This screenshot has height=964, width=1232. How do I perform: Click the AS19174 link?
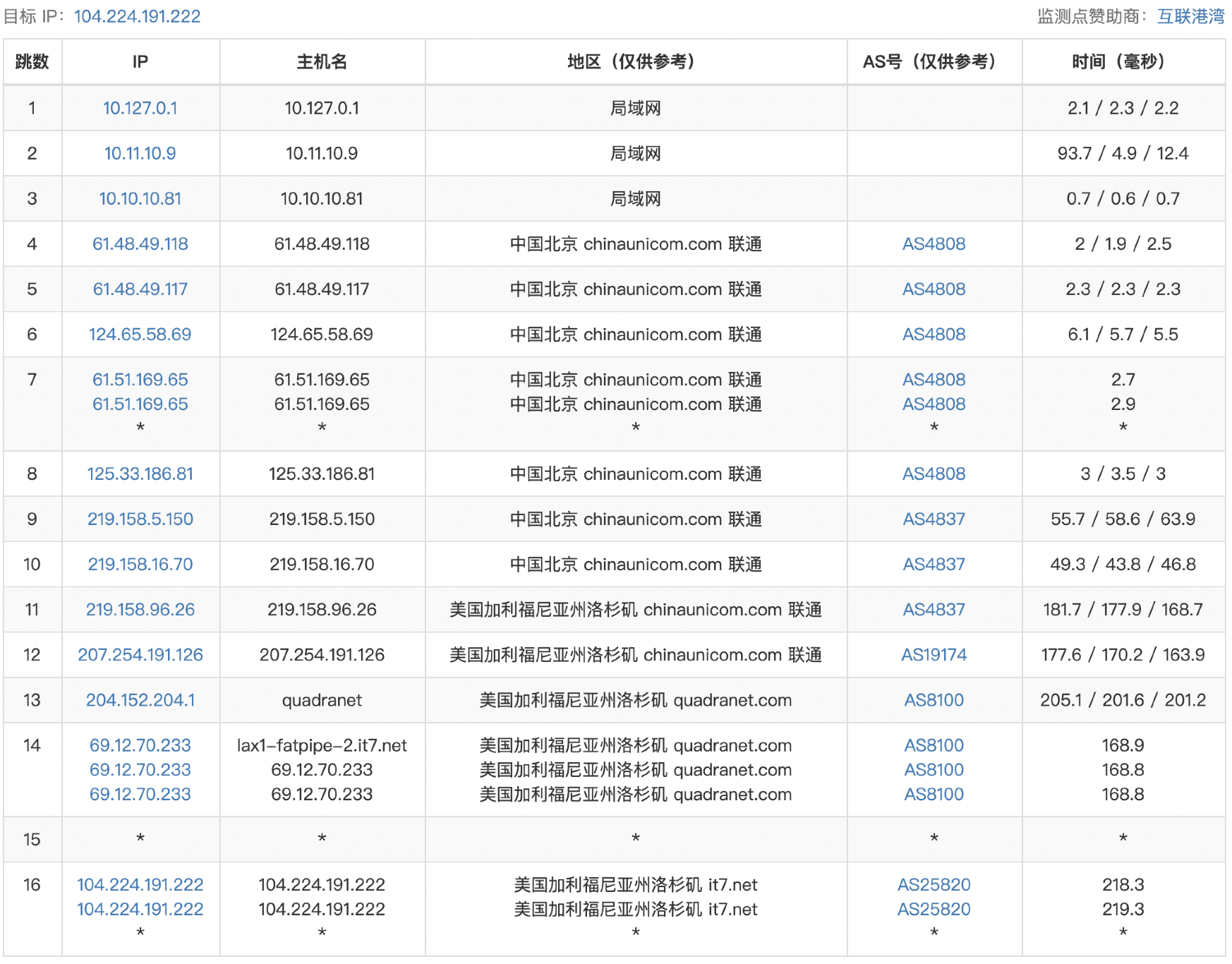pyautogui.click(x=934, y=654)
